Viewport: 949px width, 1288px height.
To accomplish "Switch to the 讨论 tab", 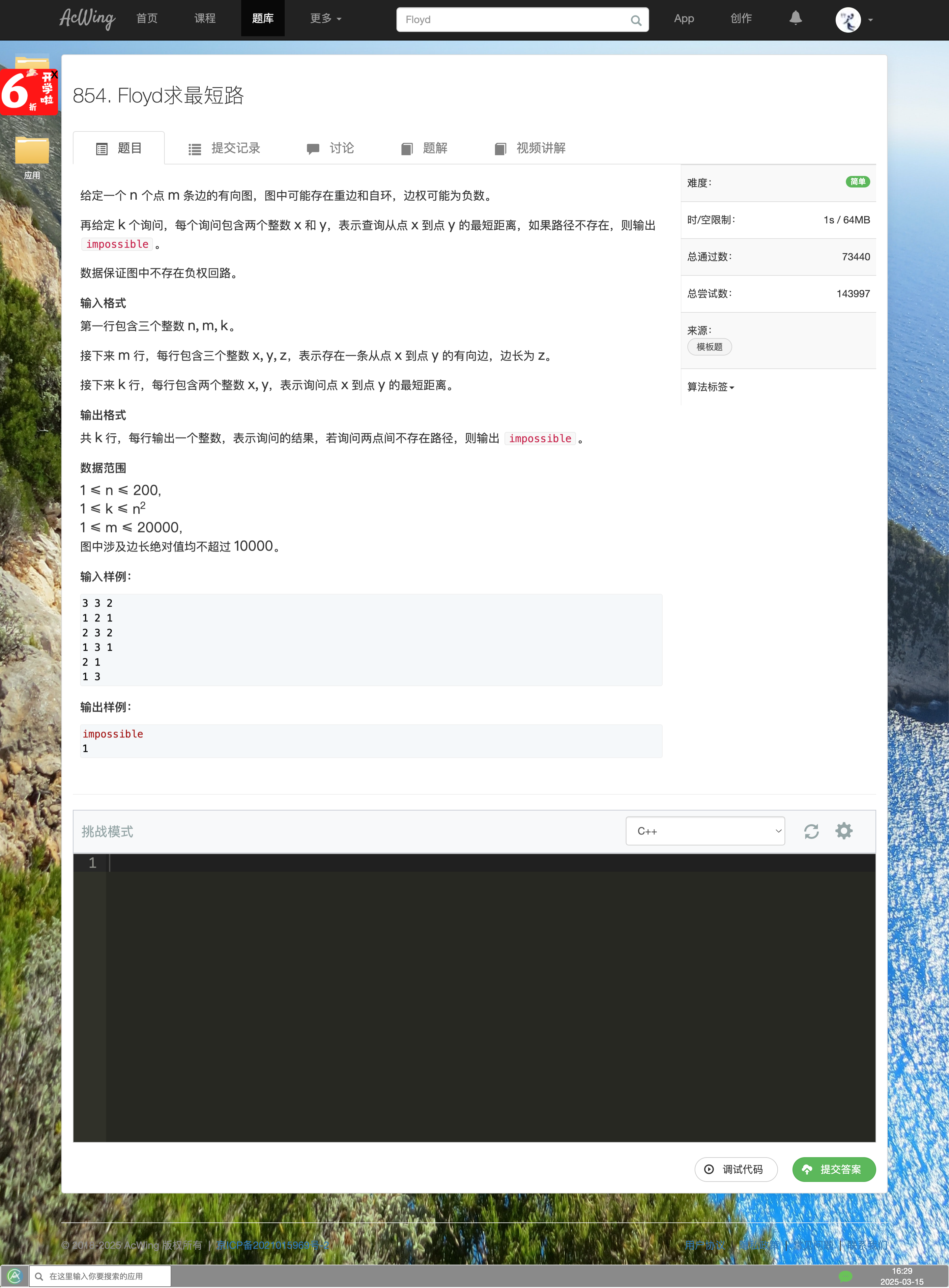I will 330,148.
